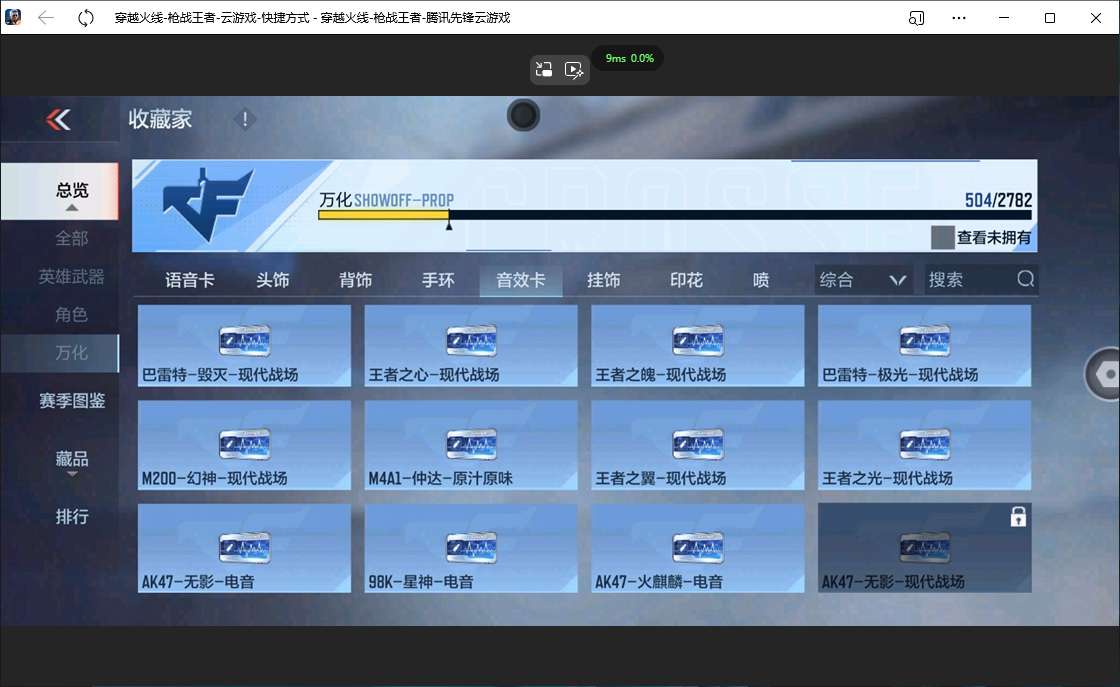Click the red double-chevron back icon

tap(59, 119)
